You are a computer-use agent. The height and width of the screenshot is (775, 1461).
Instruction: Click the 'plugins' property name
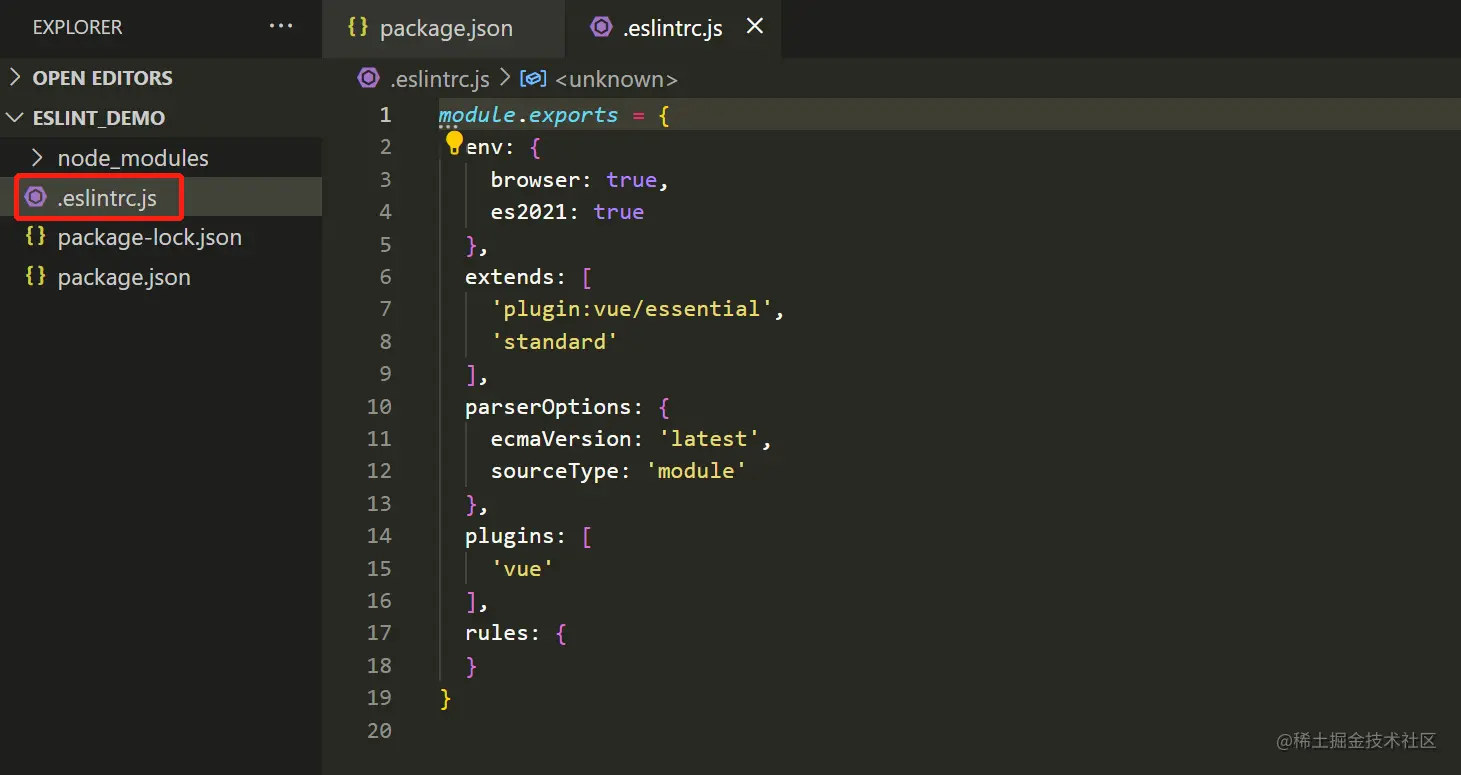[510, 536]
